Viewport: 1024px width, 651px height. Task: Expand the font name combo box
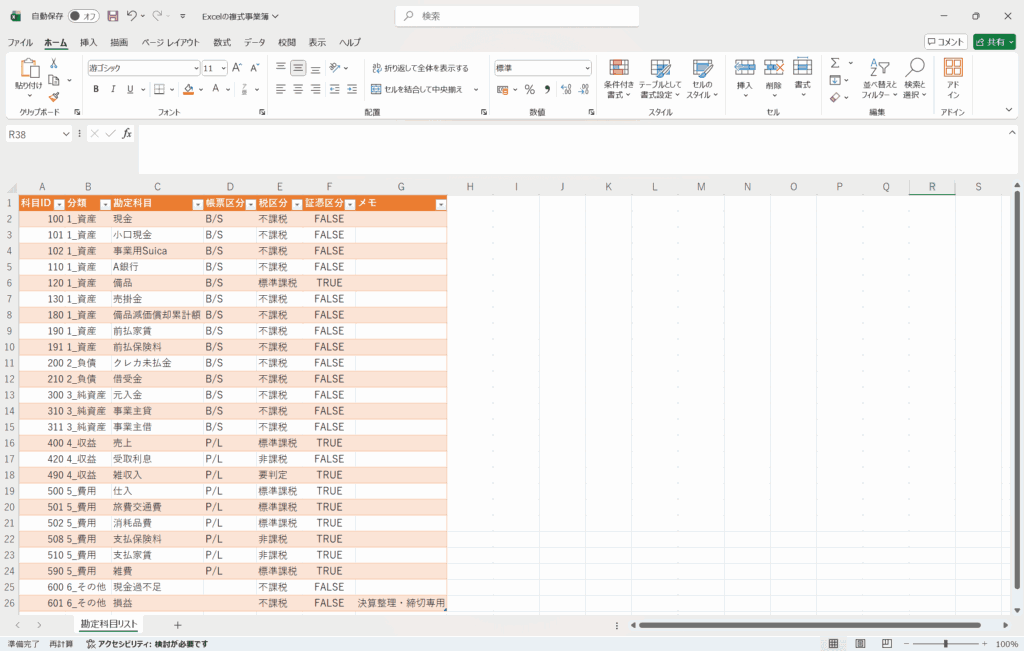[196, 68]
